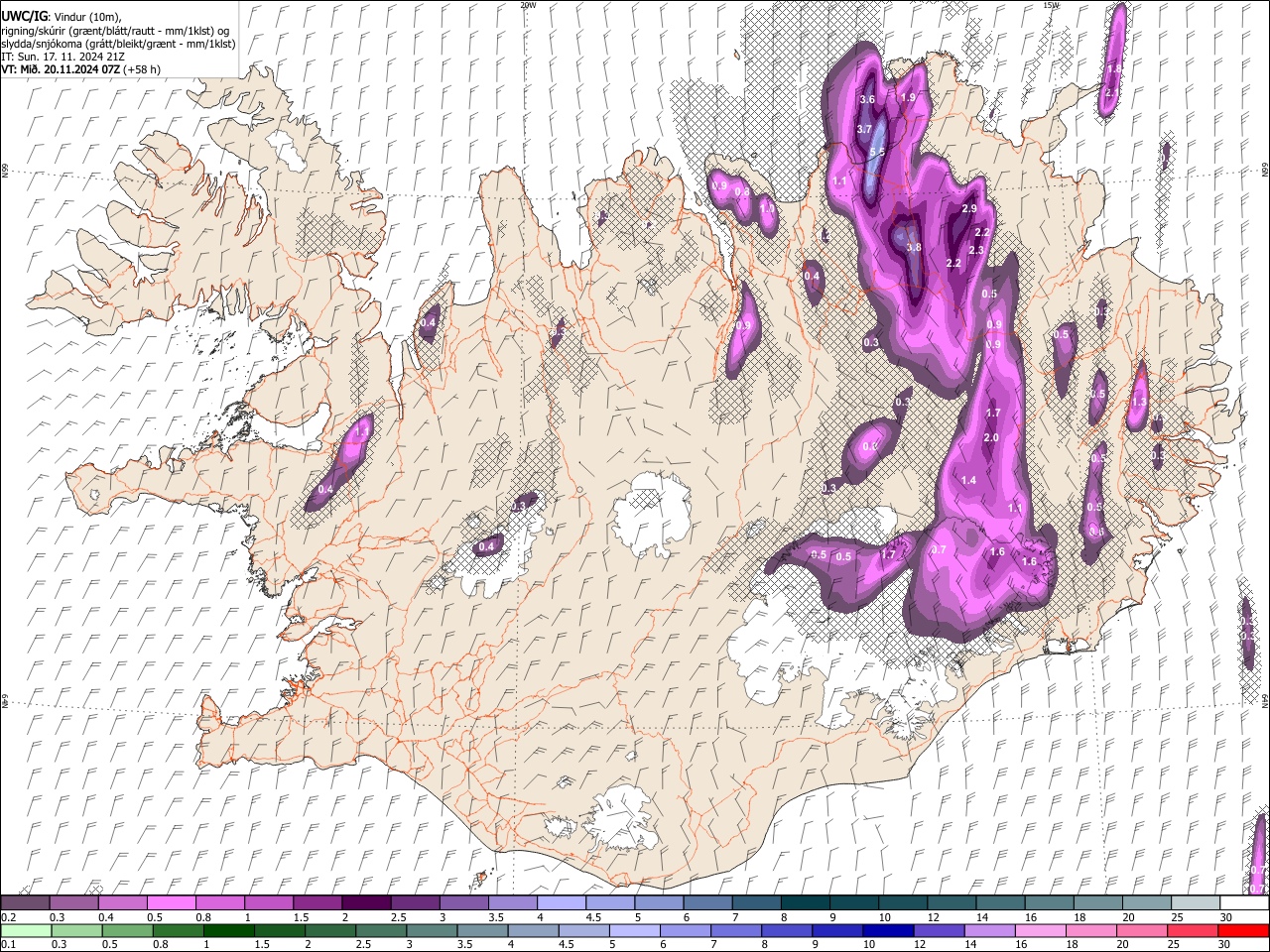
Task: Select the first 0.2–0.3 snow legend swatch
Action: (25, 903)
